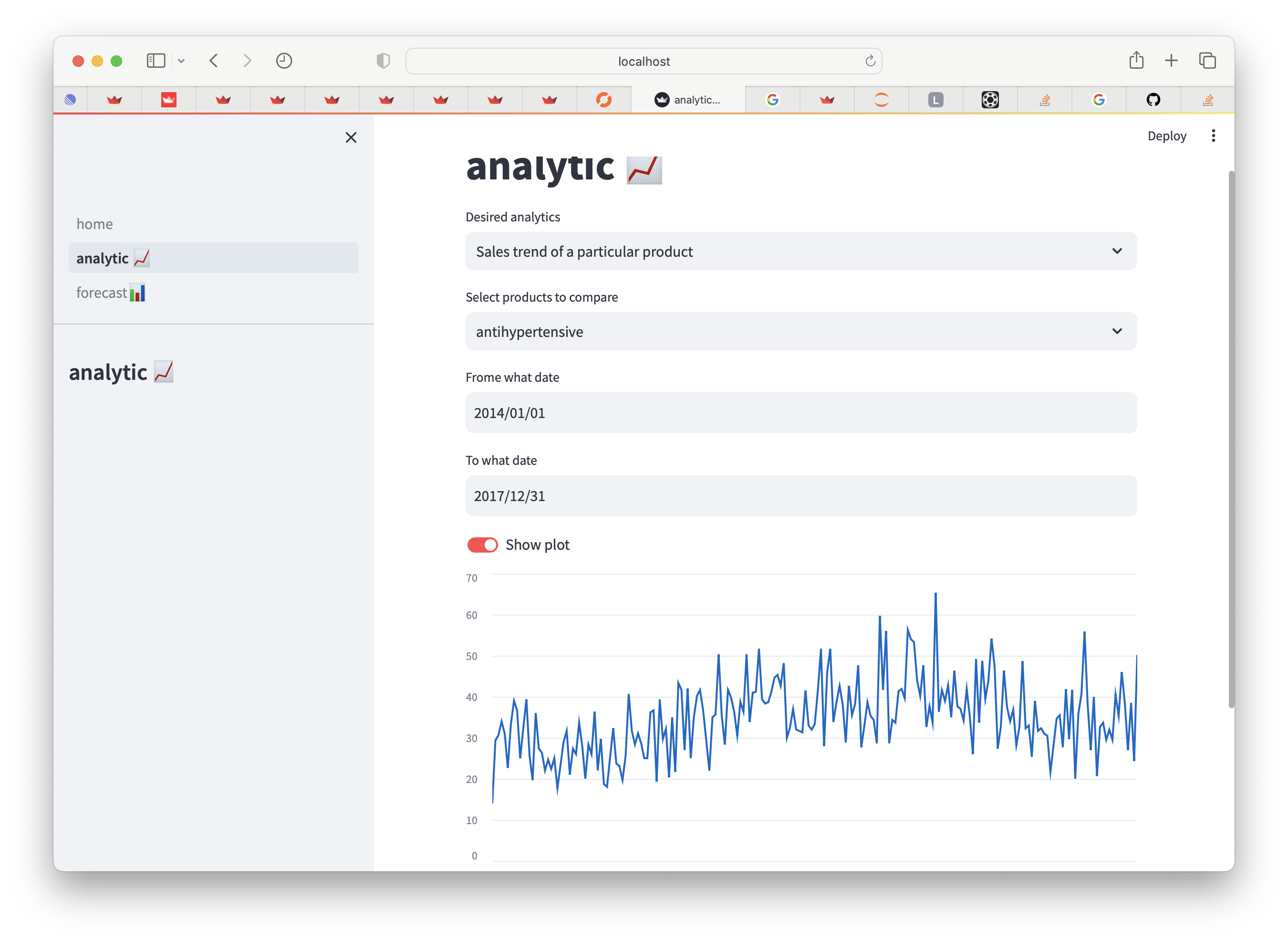Click the Share icon in toolbar

click(1136, 61)
